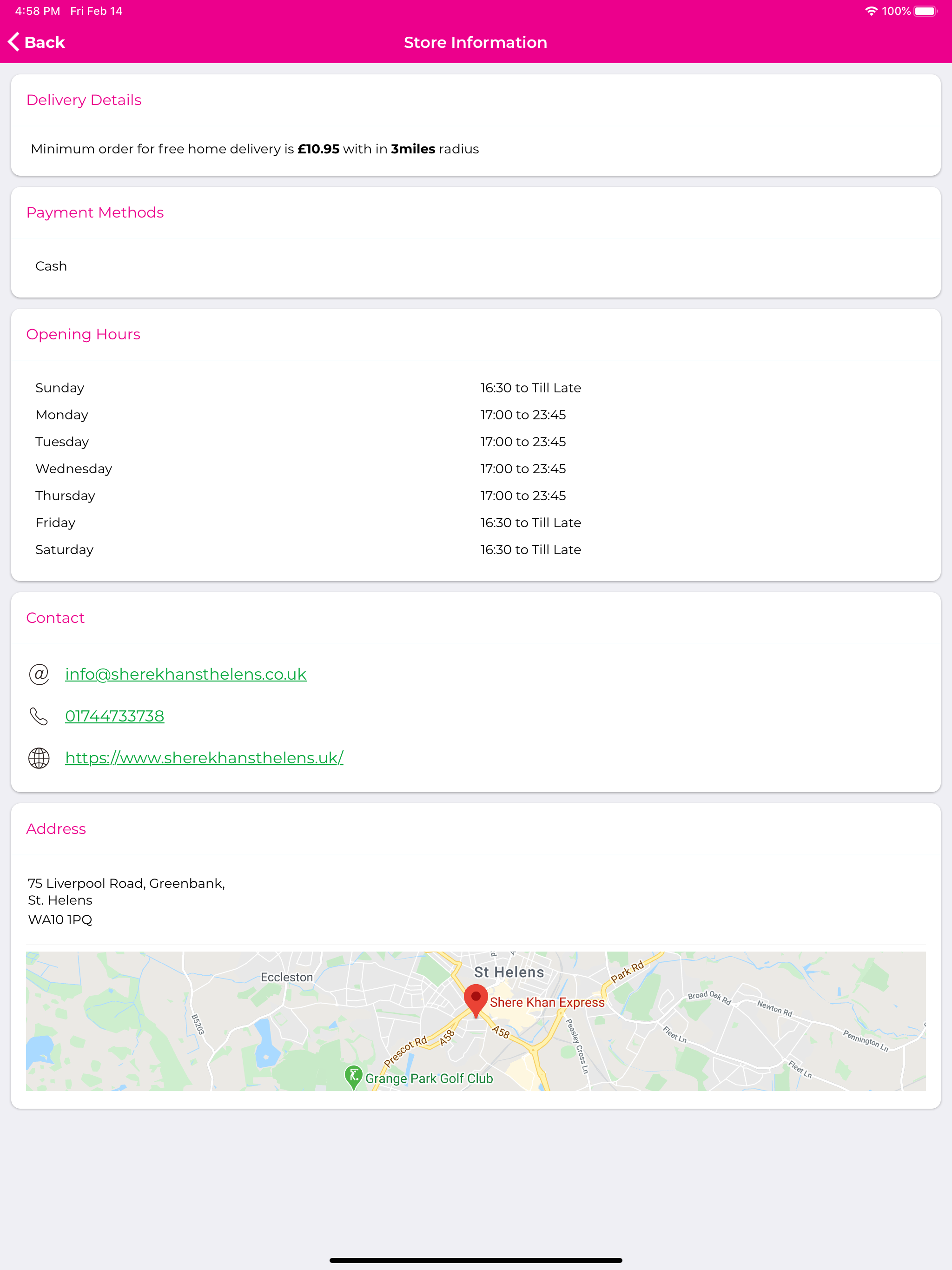Go back using the Back button
The image size is (952, 1270).
coord(36,42)
